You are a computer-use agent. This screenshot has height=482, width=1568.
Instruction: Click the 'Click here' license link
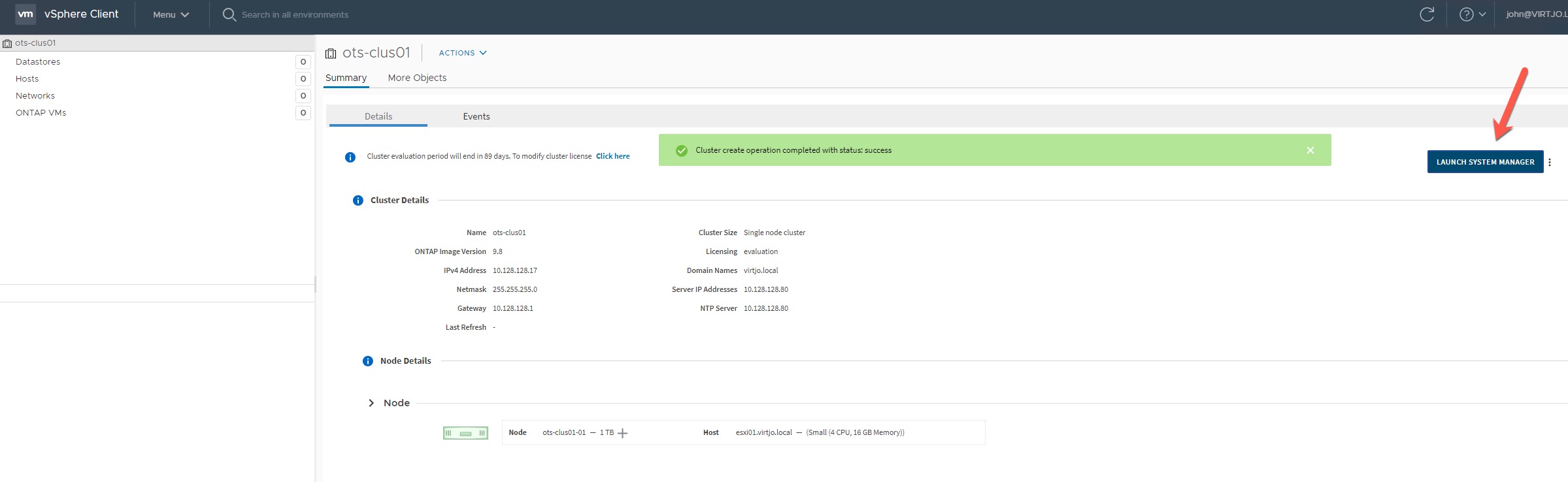[x=612, y=156]
